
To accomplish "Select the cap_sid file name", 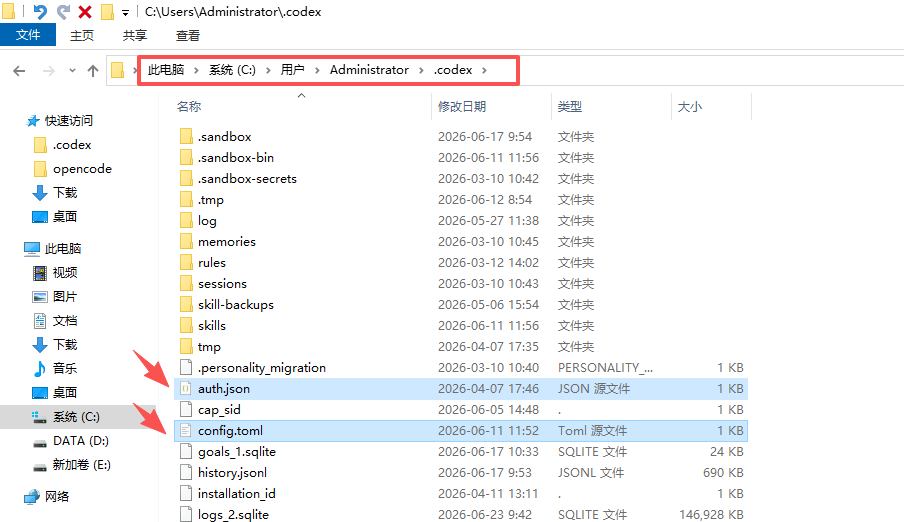I will click(219, 410).
